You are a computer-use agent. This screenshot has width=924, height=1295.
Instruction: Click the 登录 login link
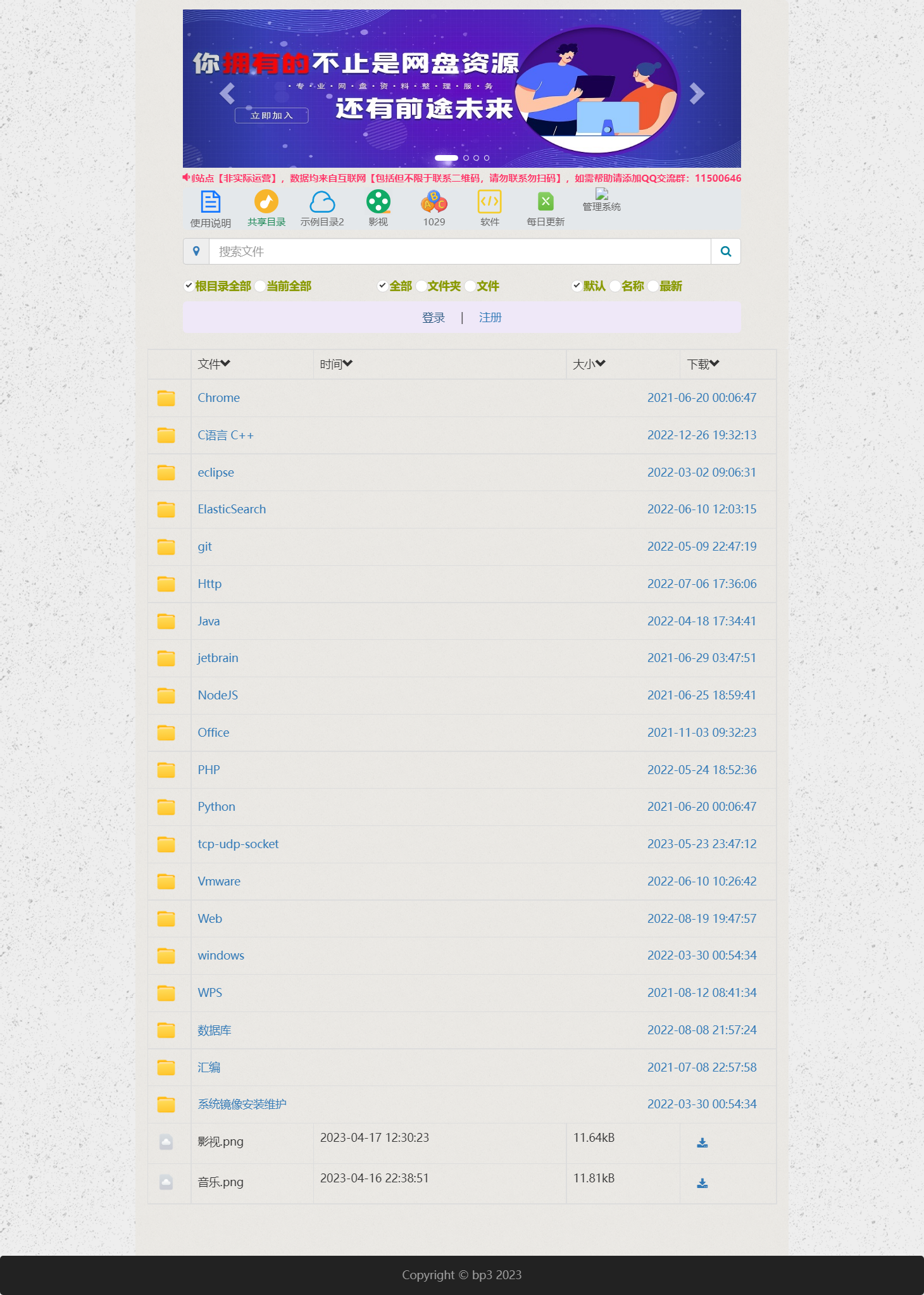[434, 318]
